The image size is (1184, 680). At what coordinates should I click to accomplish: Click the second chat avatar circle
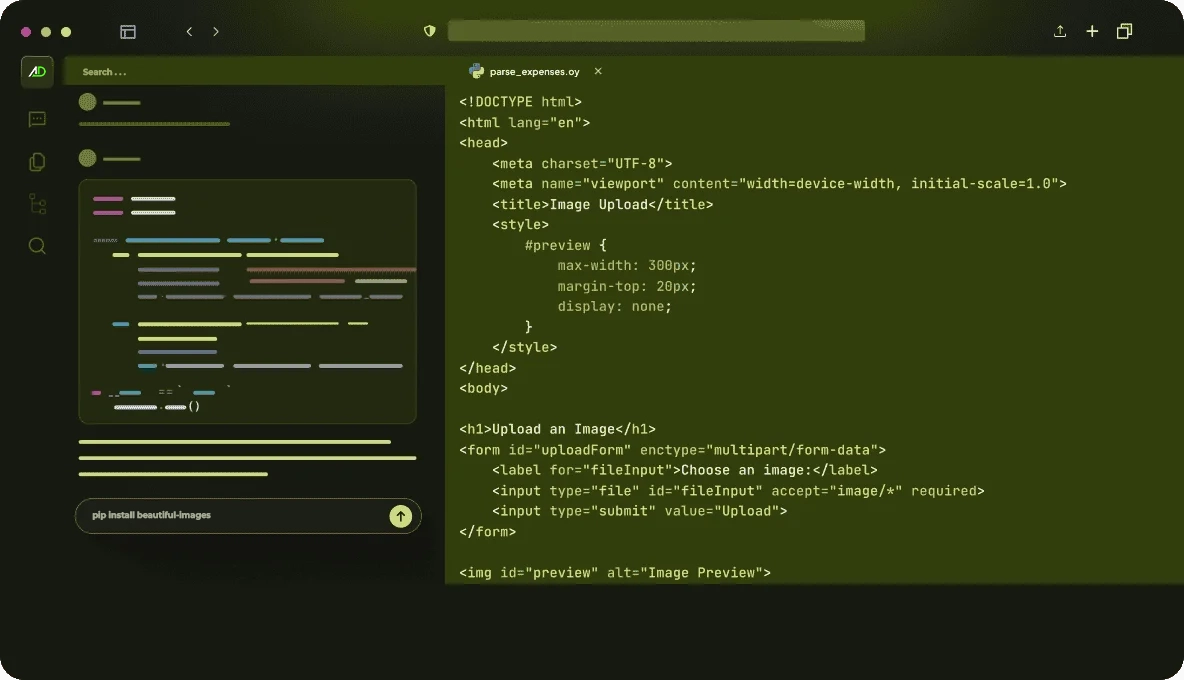click(88, 158)
